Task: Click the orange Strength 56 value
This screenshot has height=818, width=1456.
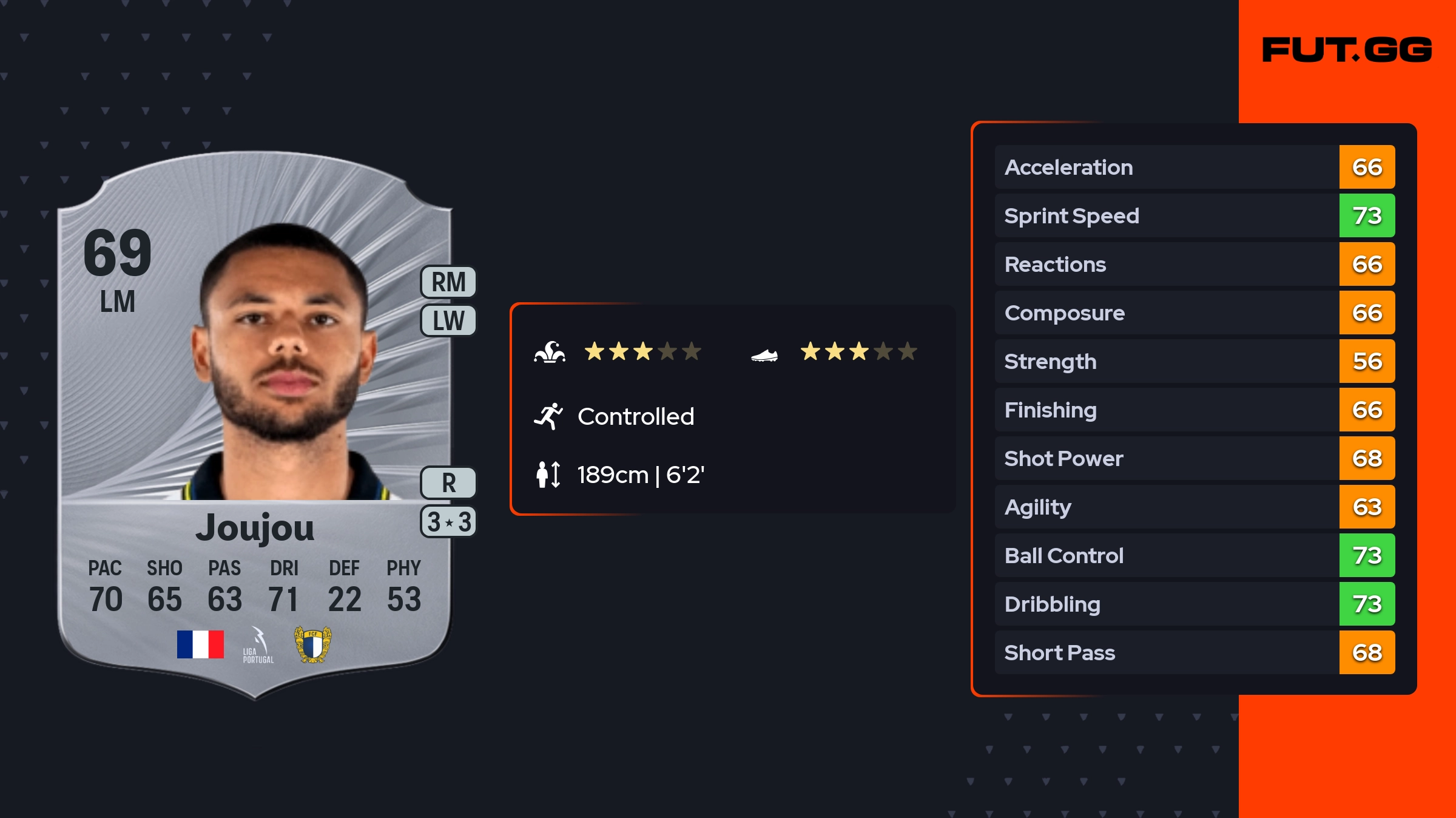Action: coord(1367,361)
